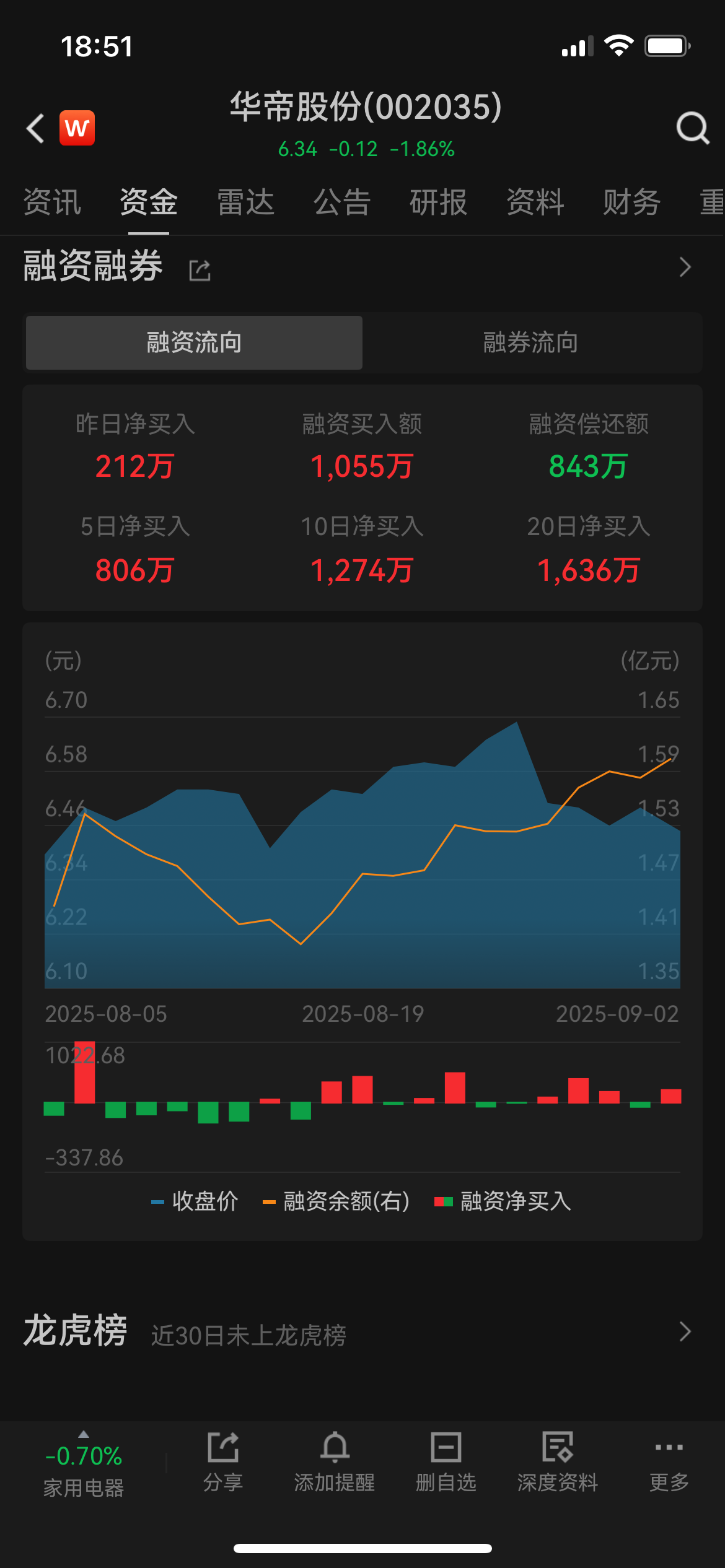Tap the 收盘价 legend entry
725x1568 pixels.
[195, 1201]
